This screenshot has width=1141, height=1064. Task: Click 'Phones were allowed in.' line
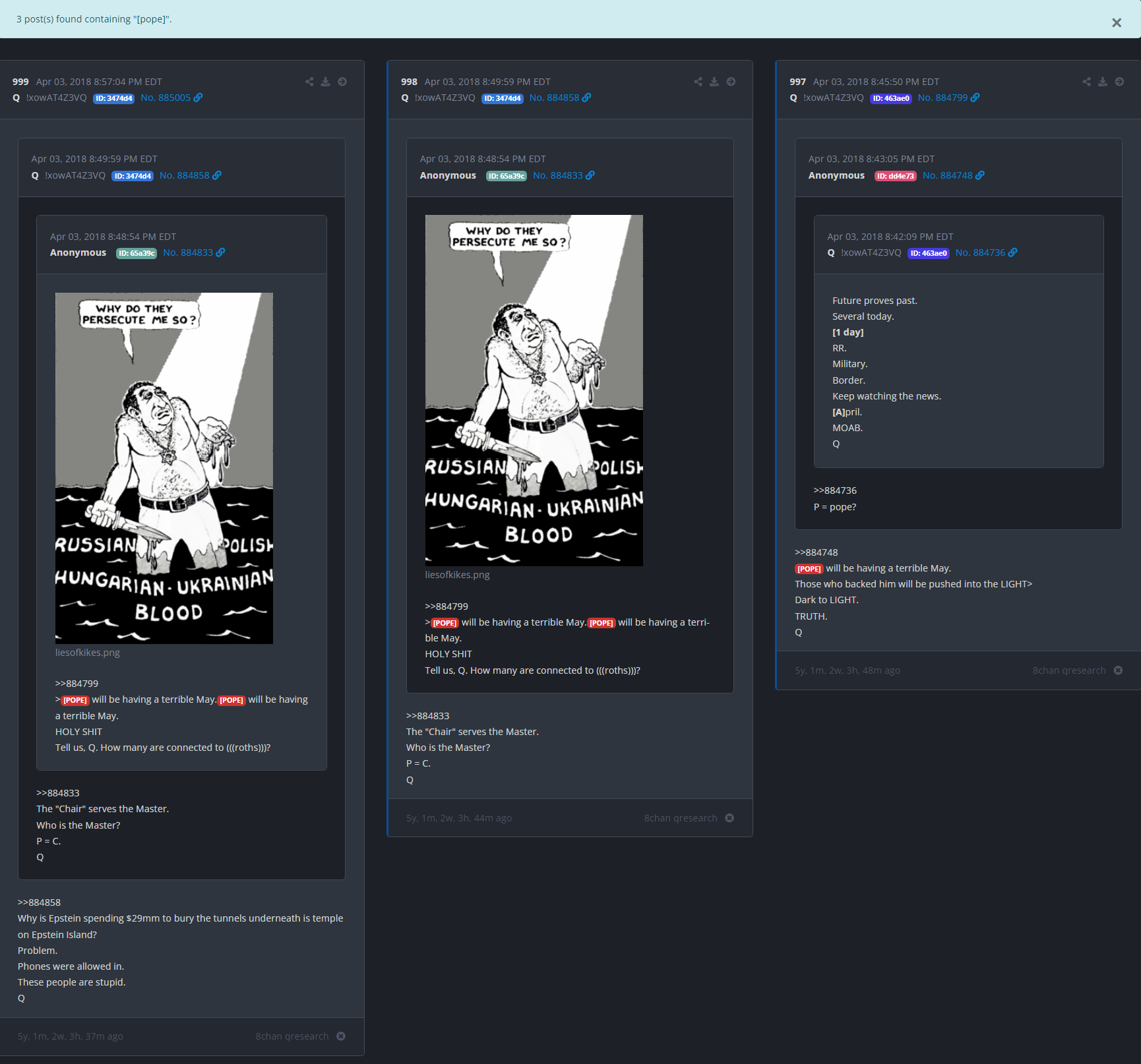click(x=71, y=966)
